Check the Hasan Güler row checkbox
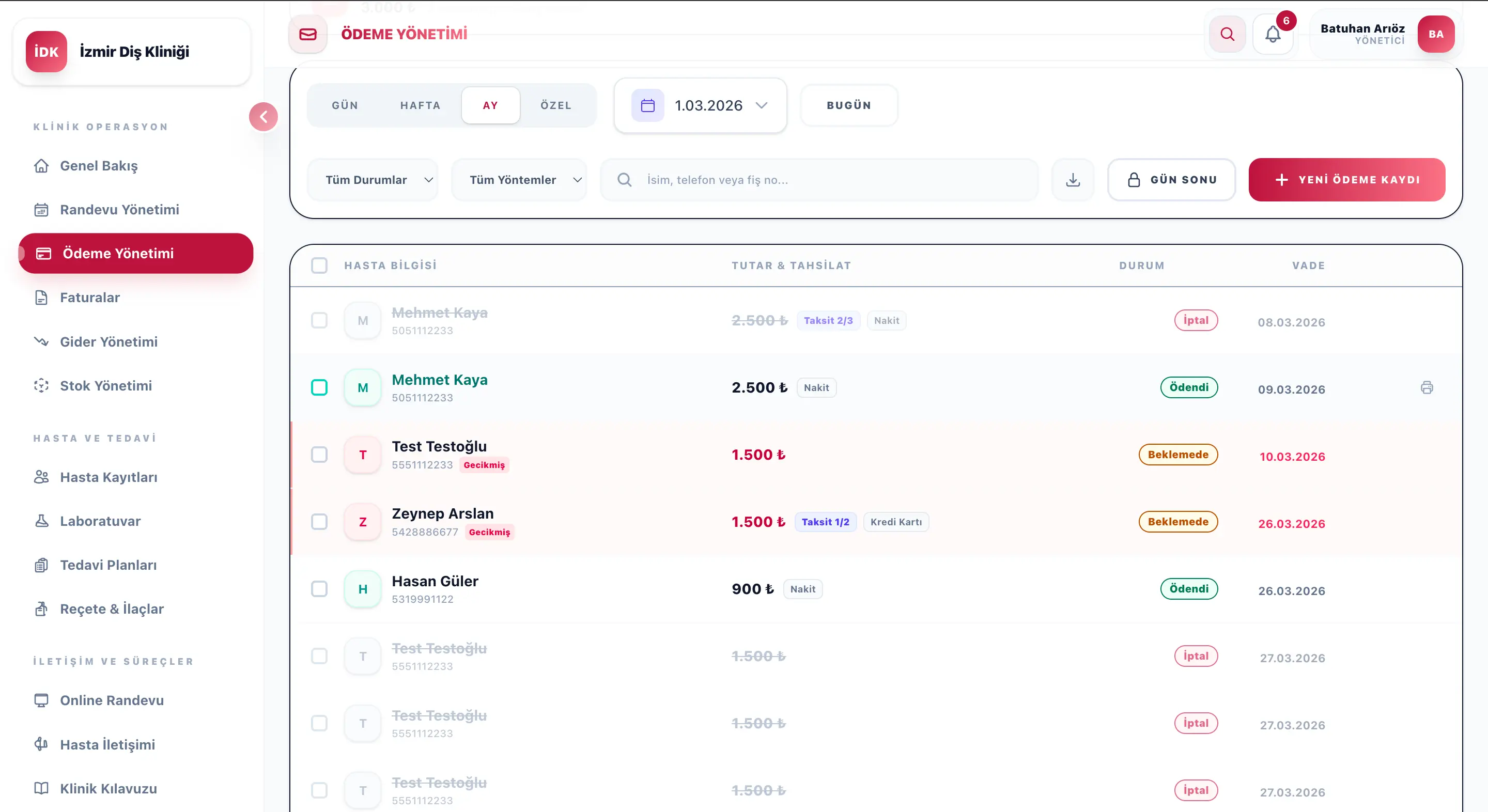The image size is (1488, 812). (319, 589)
